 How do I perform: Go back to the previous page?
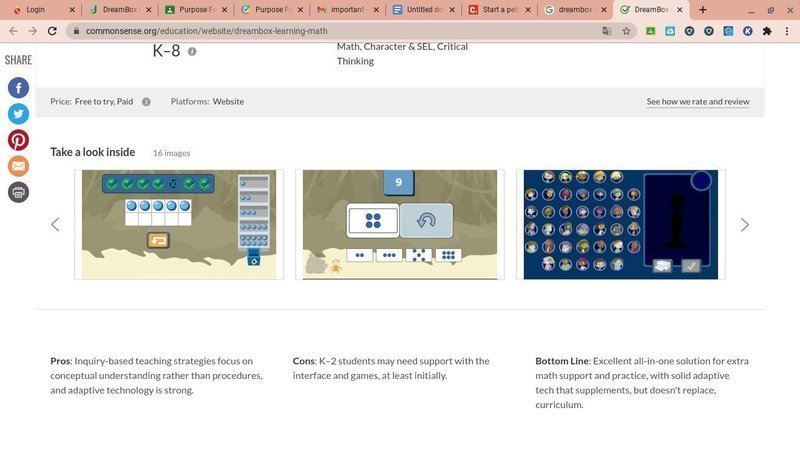click(13, 31)
